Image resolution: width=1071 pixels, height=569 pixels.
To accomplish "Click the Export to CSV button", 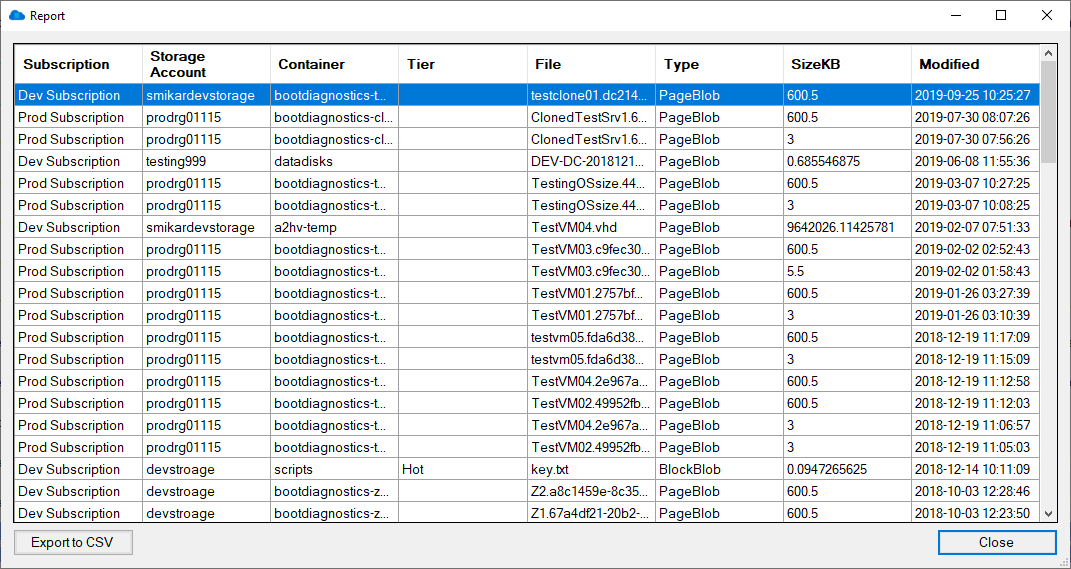I will (x=73, y=542).
